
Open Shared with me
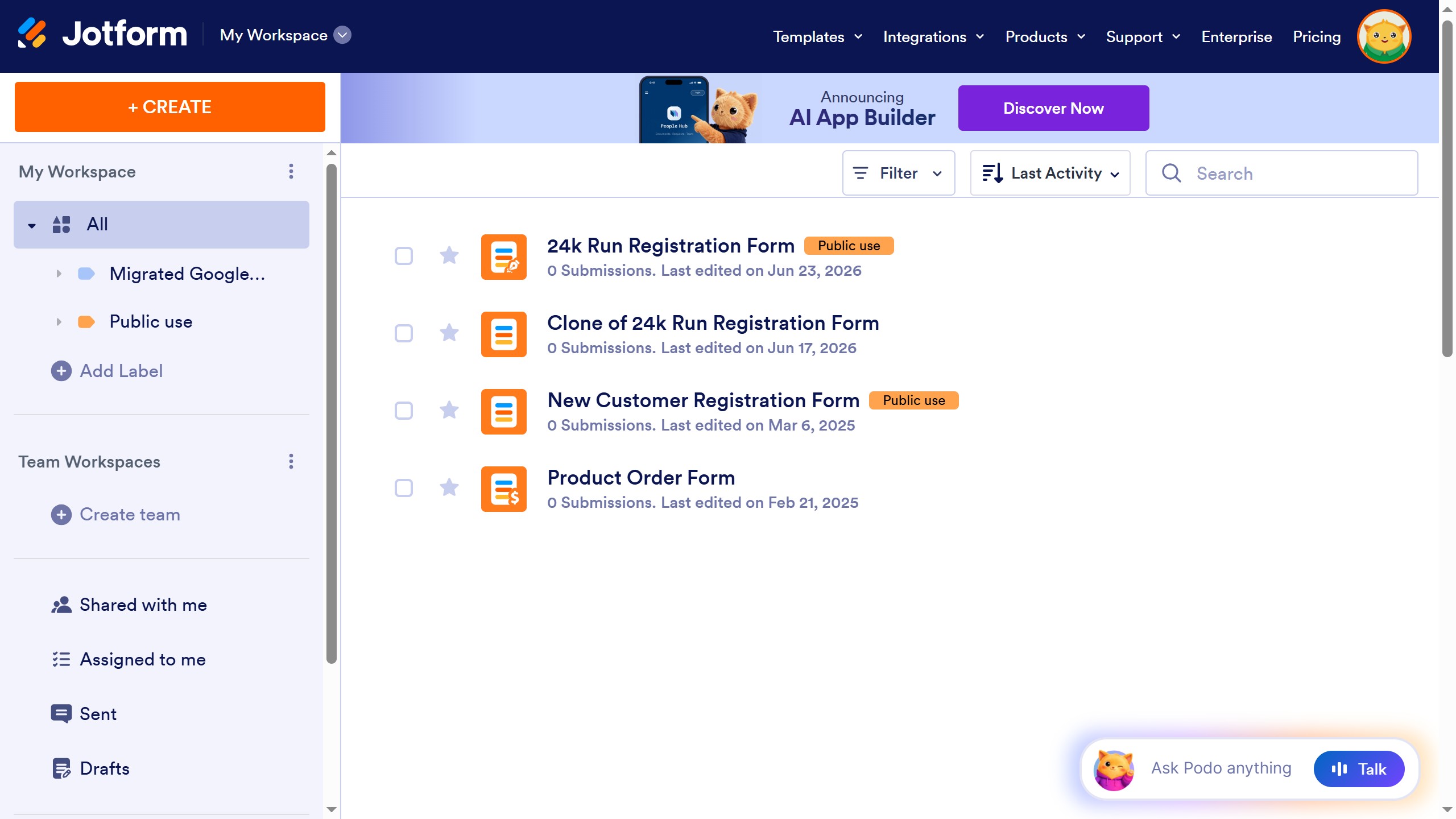[x=143, y=605]
